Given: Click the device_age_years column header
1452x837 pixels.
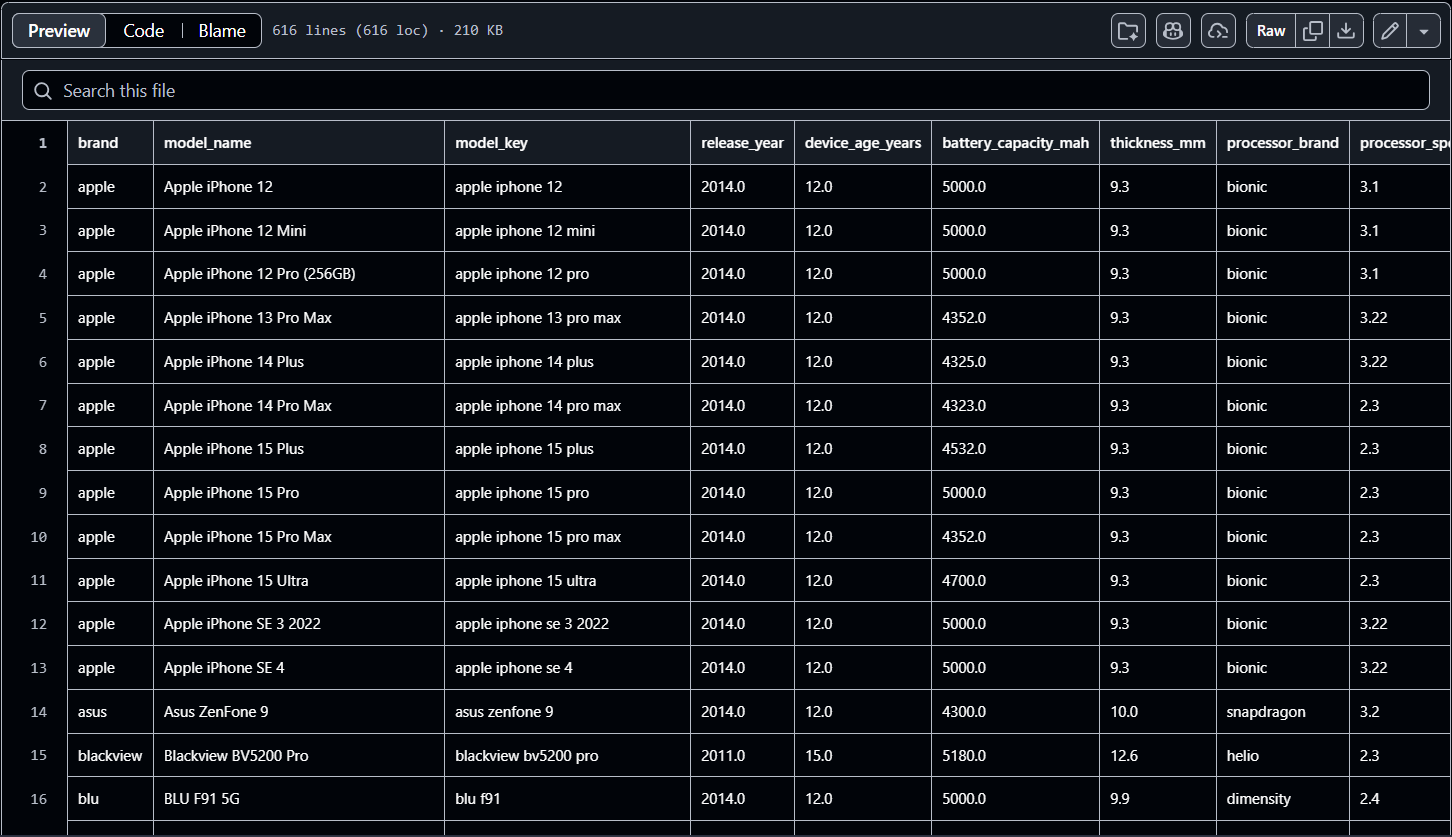Looking at the screenshot, I should (x=863, y=143).
